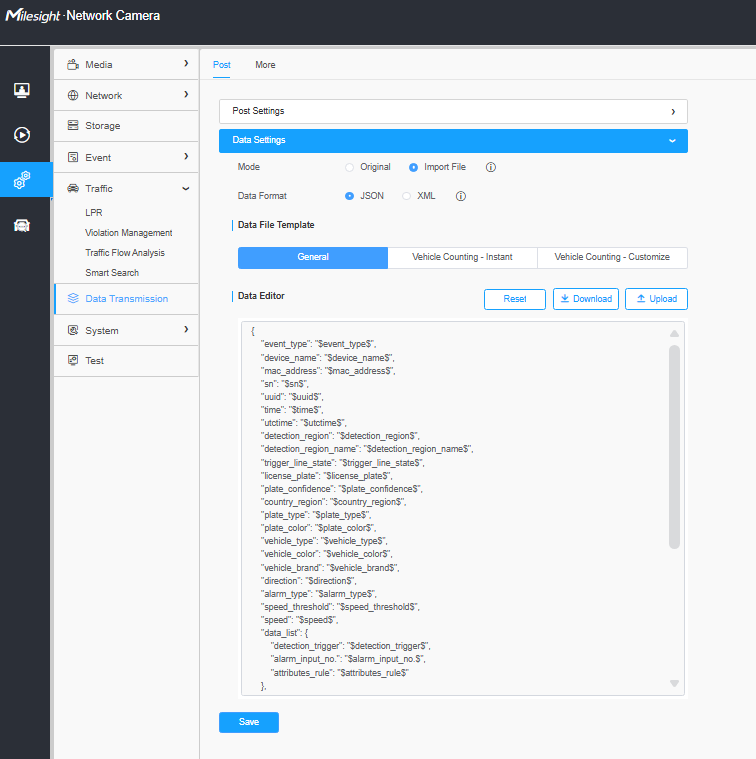The width and height of the screenshot is (756, 759).
Task: Show info tooltip next to XML format
Action: pyautogui.click(x=461, y=196)
